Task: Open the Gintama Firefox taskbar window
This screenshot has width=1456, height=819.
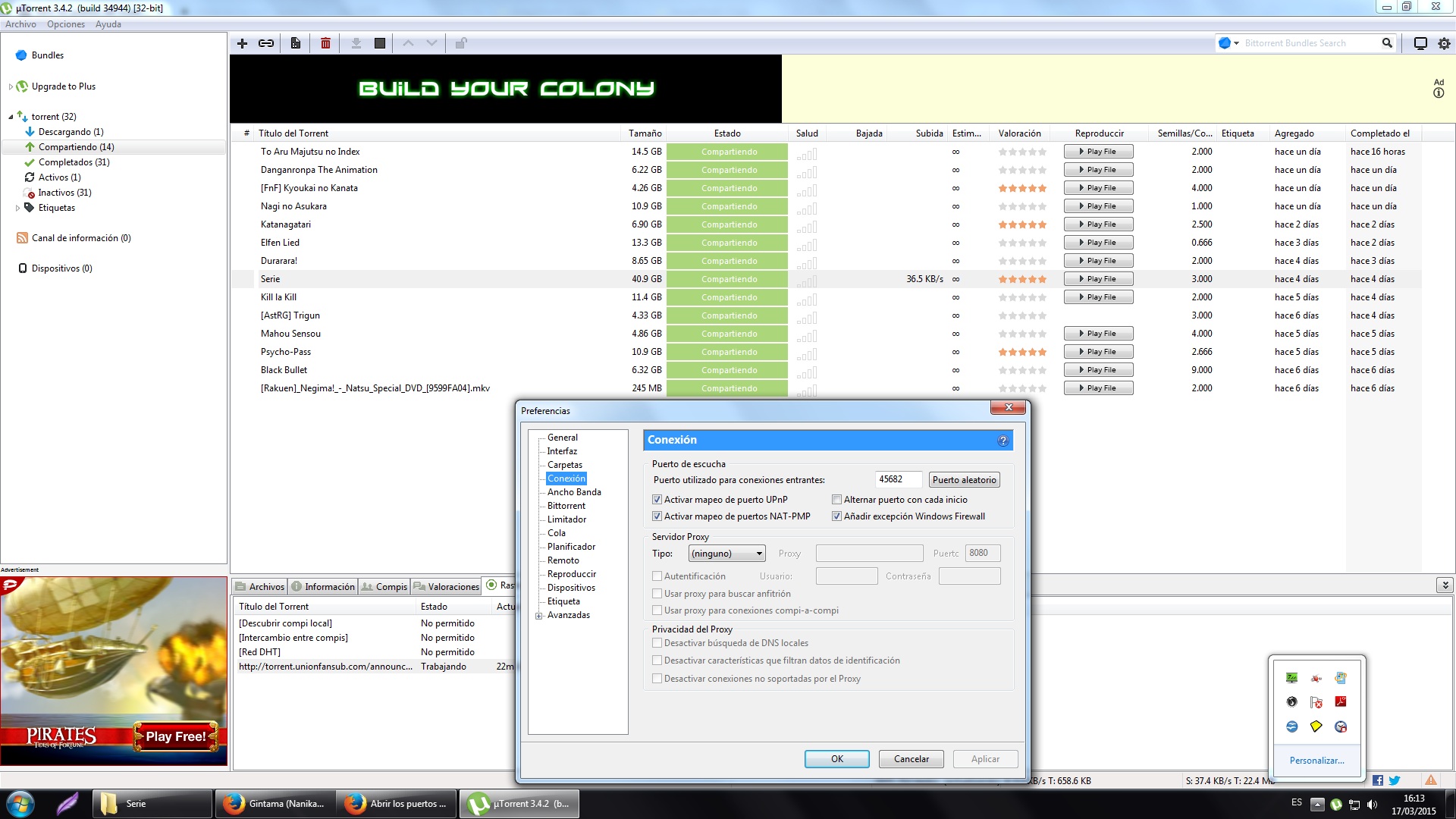Action: (x=275, y=804)
